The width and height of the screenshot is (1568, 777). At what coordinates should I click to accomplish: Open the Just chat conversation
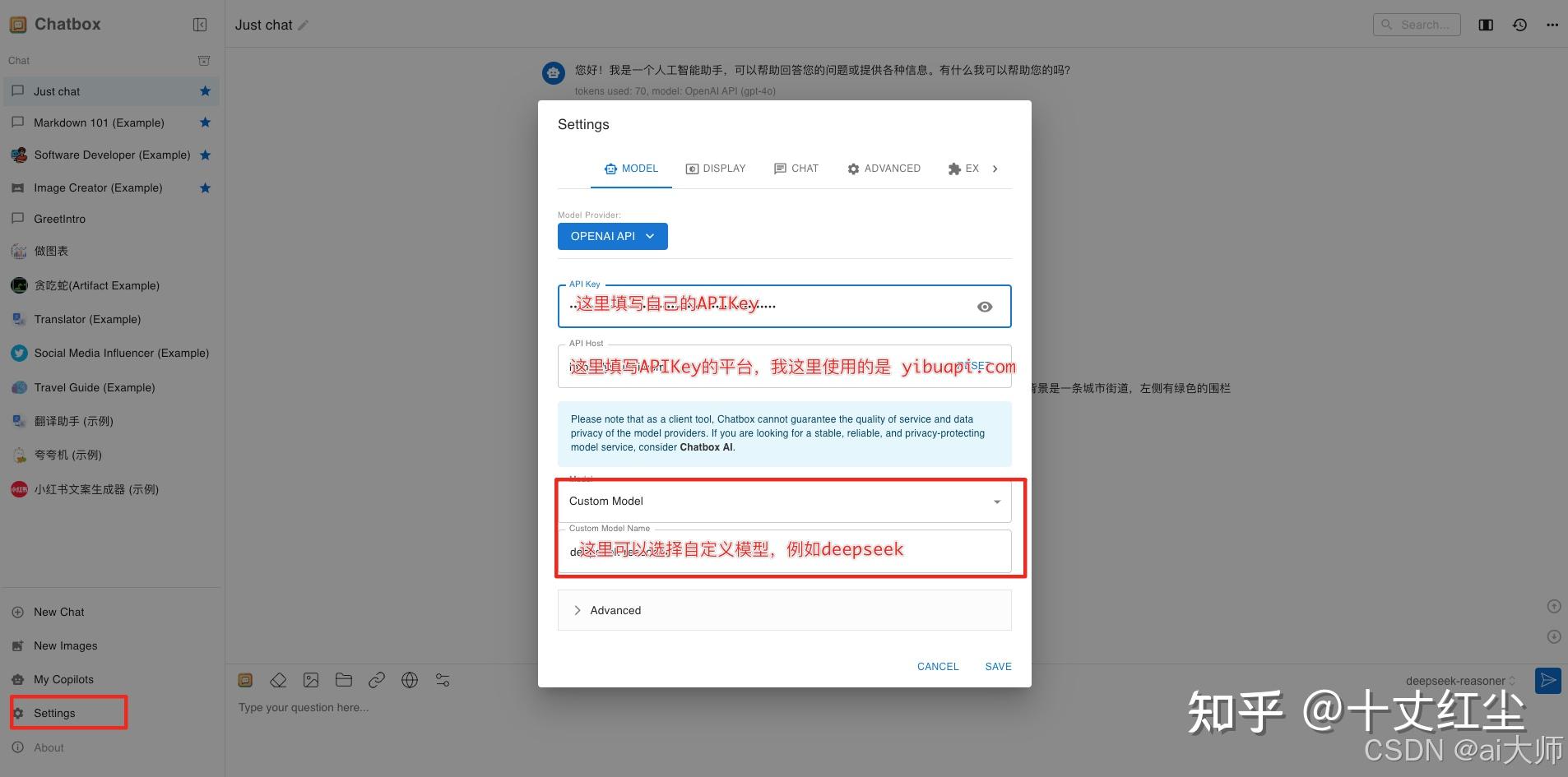(x=111, y=91)
